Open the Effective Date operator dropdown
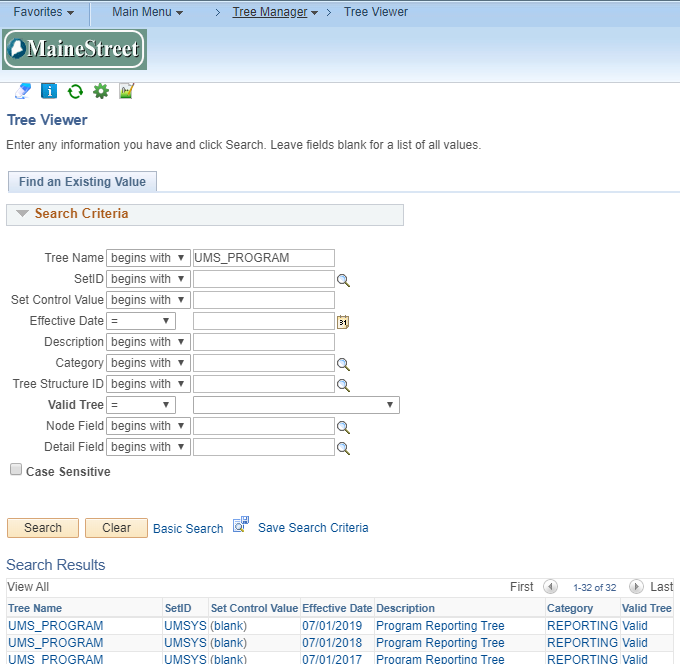Image resolution: width=680 pixels, height=664 pixels. tap(141, 321)
